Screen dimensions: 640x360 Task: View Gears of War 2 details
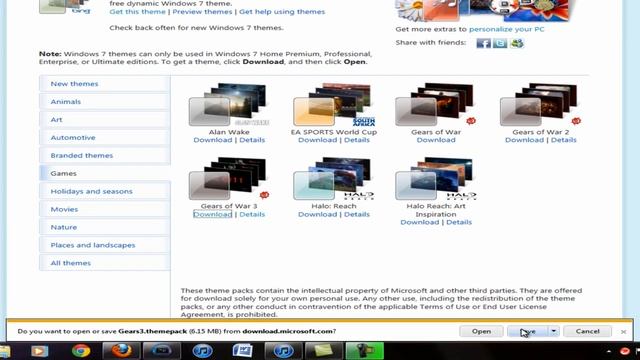564,140
